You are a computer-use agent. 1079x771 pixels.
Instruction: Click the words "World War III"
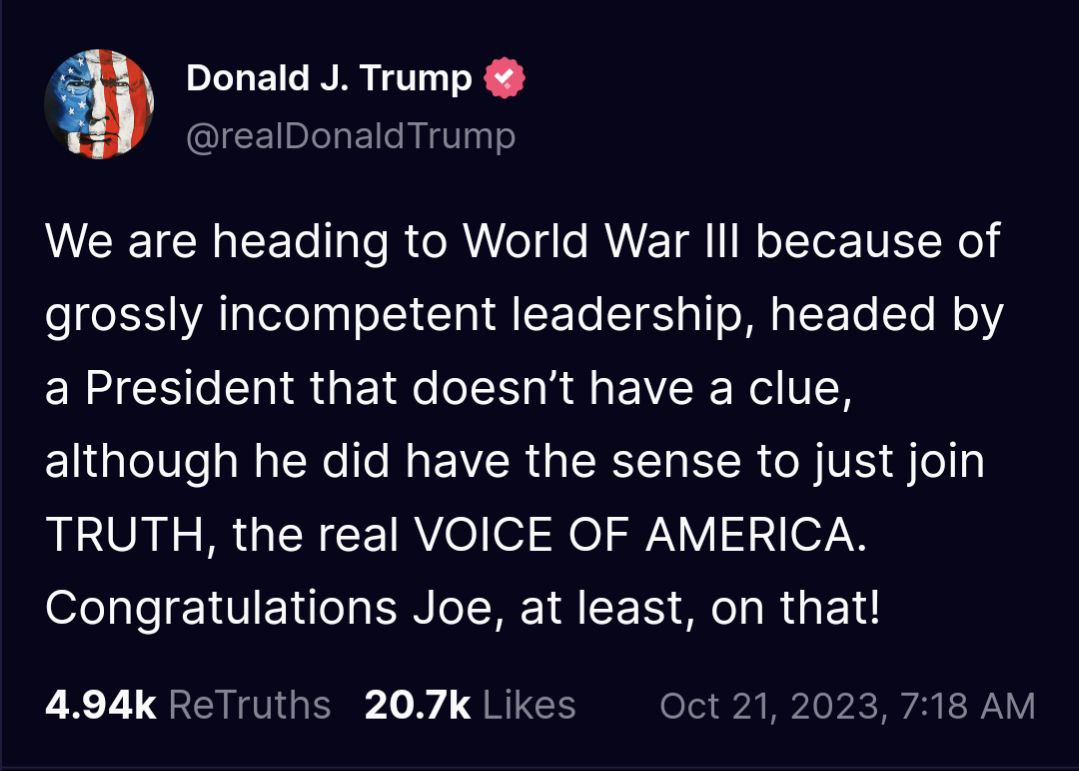(x=598, y=242)
